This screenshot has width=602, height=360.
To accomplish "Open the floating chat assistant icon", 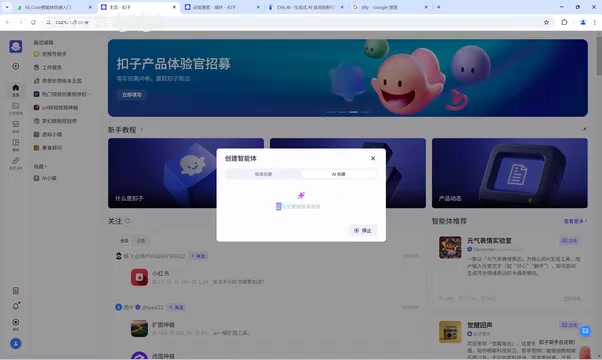I will (x=585, y=331).
